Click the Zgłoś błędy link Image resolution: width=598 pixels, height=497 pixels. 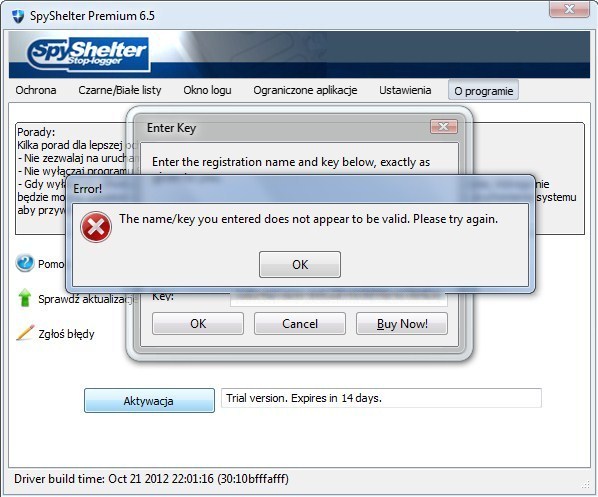(x=66, y=334)
